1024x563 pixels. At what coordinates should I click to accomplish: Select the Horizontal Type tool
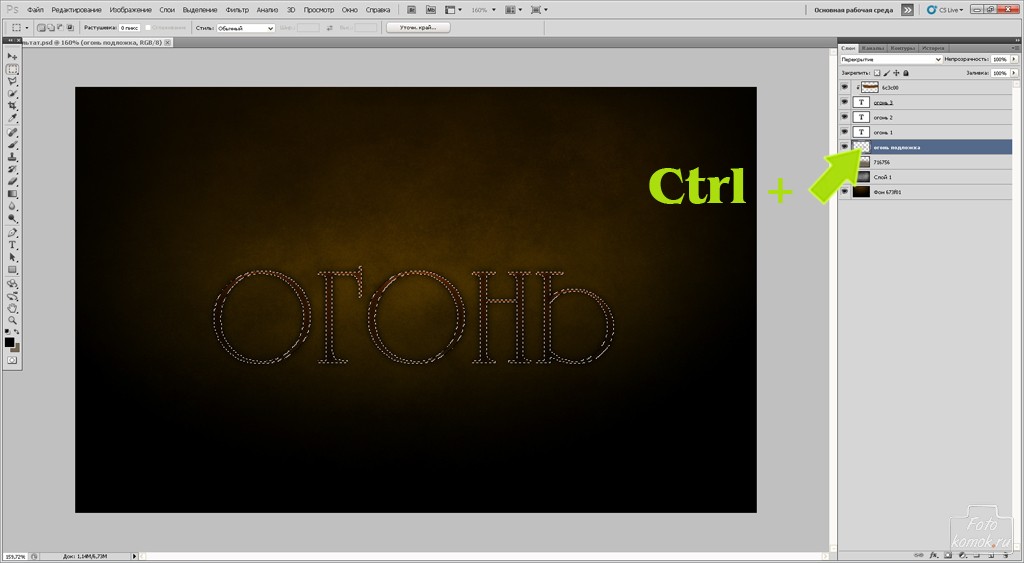tap(12, 246)
